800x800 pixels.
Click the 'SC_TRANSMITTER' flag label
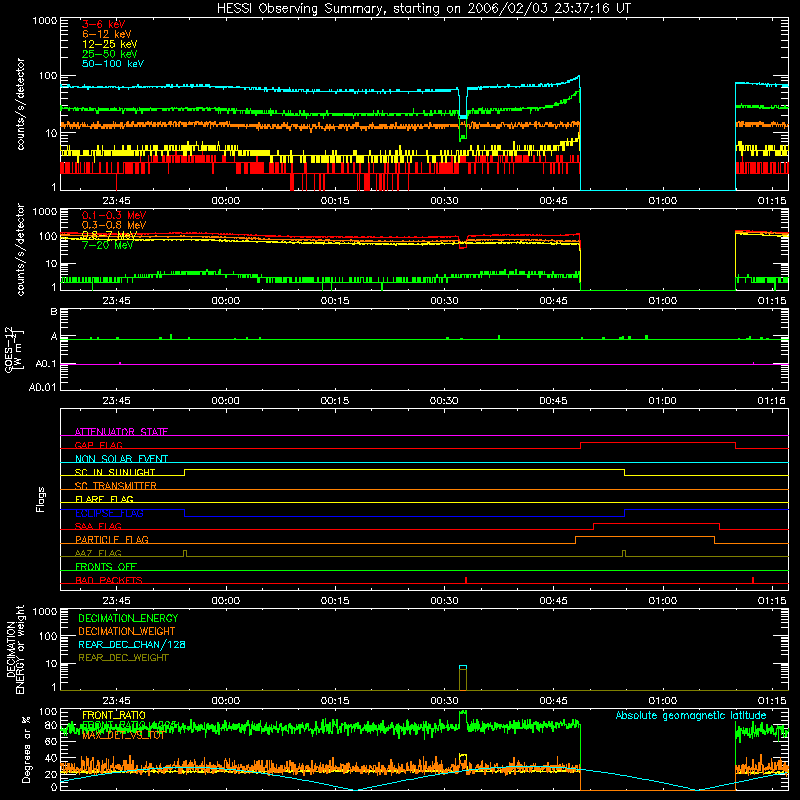click(116, 486)
